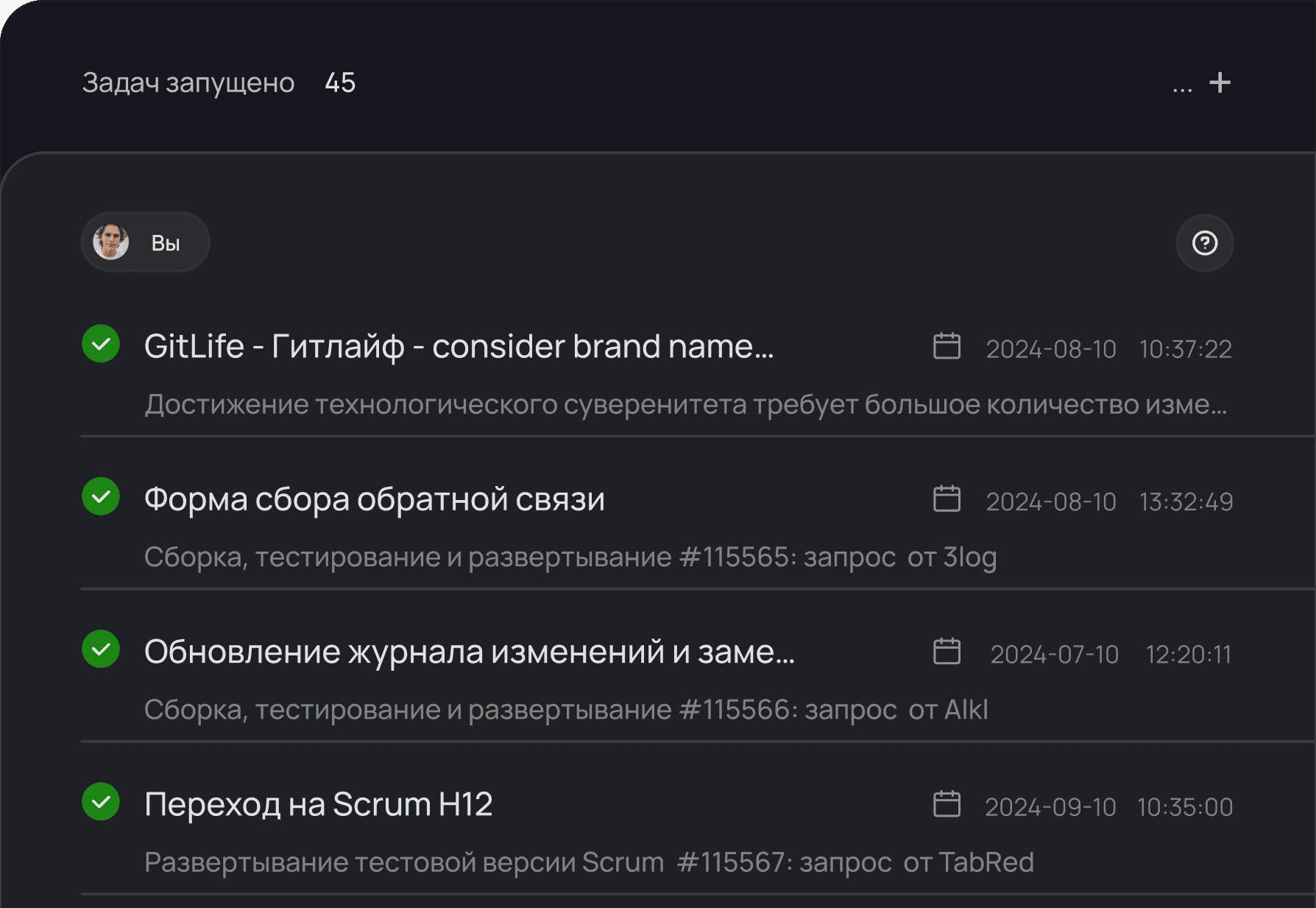Click the "Задач запущено" header label
Viewport: 1316px width, 908px height.
pyautogui.click(x=188, y=83)
